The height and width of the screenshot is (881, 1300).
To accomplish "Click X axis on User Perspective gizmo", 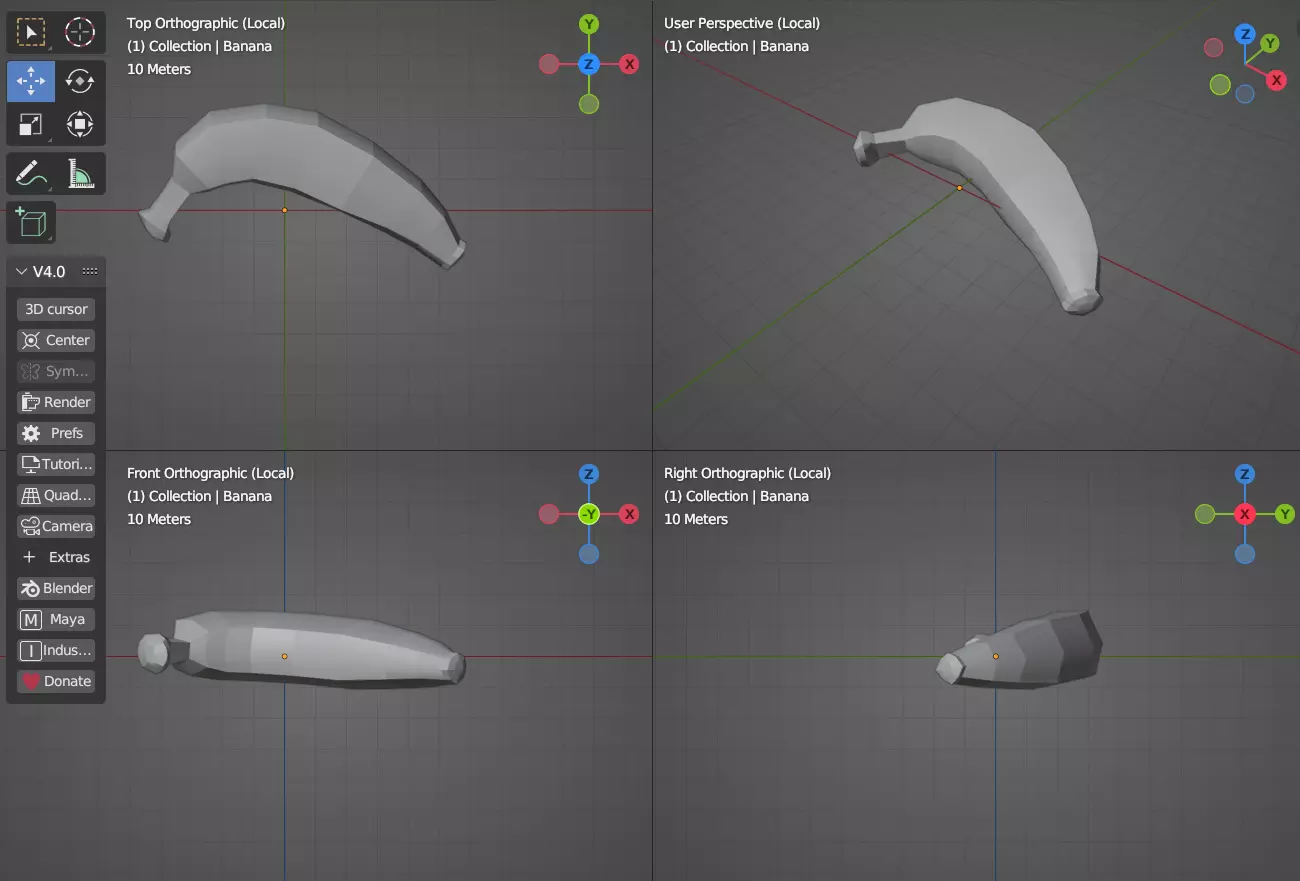I will [1276, 80].
